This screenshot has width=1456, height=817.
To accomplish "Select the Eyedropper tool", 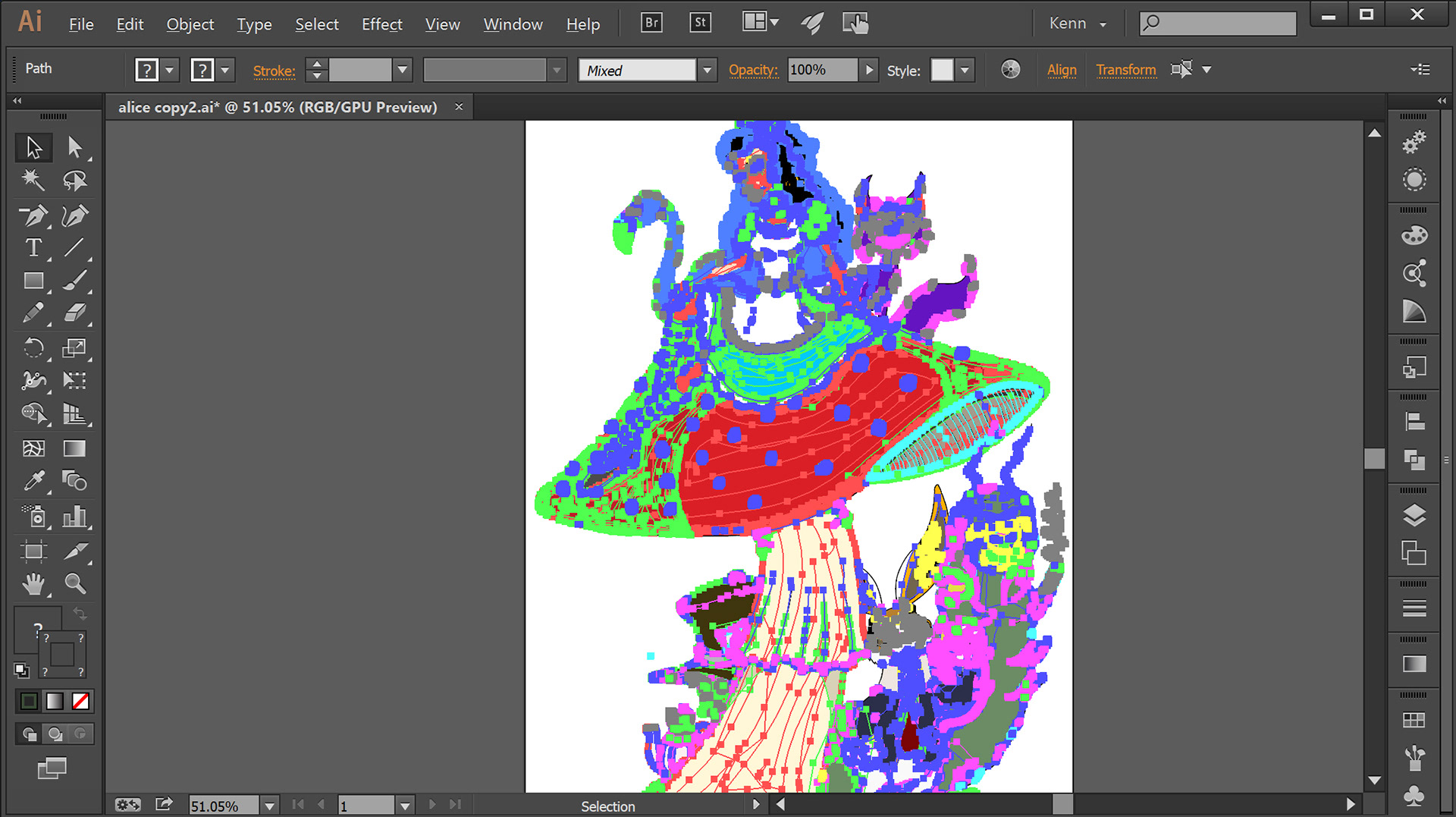I will pyautogui.click(x=33, y=480).
